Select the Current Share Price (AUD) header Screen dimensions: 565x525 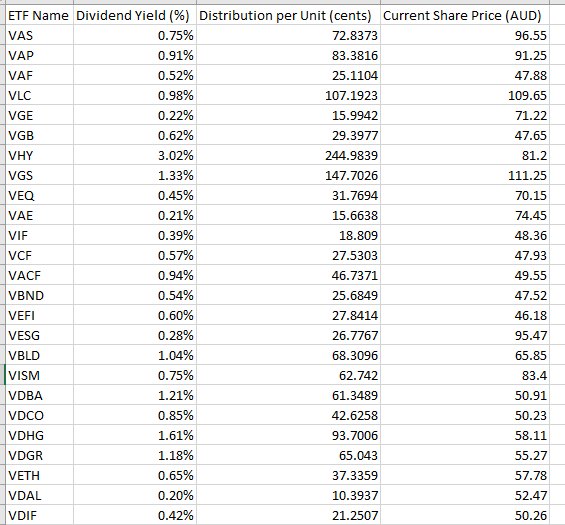[465, 15]
